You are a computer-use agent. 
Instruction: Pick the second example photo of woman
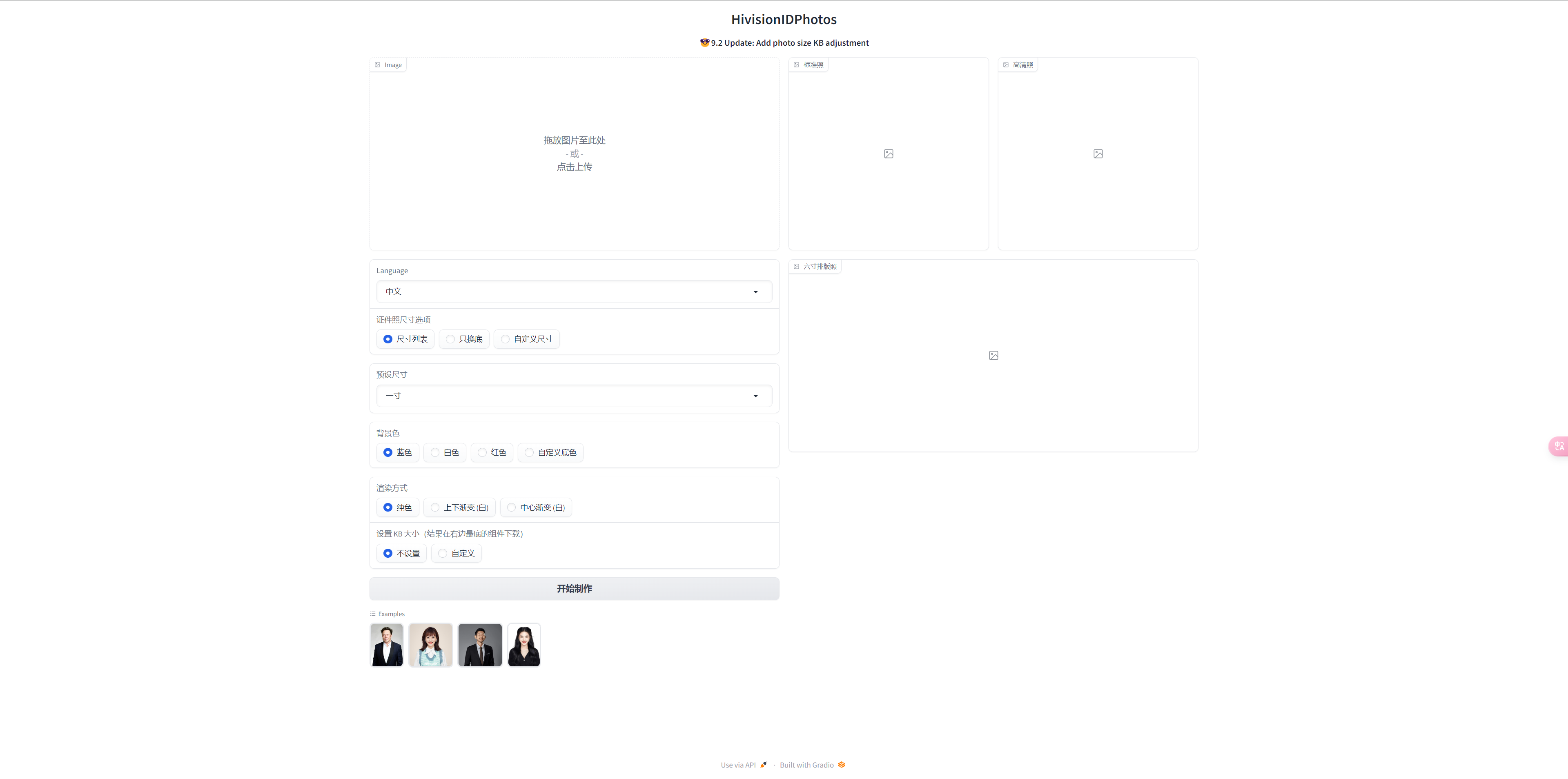point(430,645)
